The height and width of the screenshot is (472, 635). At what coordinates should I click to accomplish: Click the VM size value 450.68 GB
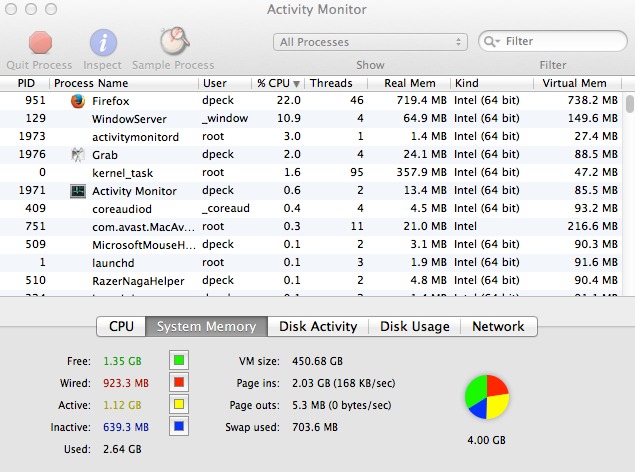click(x=318, y=361)
